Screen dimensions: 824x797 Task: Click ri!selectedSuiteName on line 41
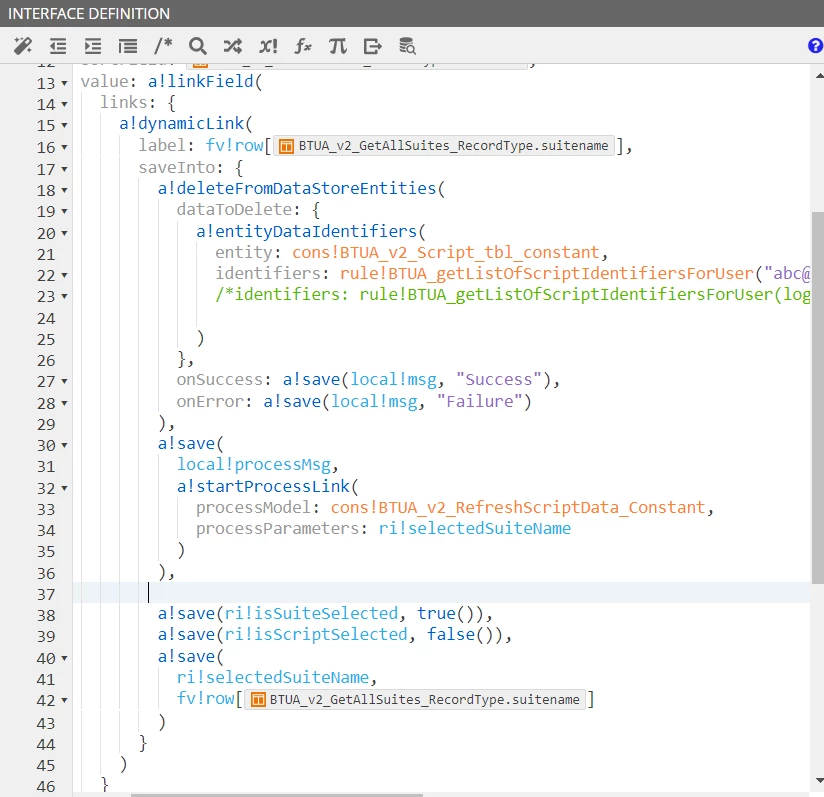[x=273, y=678]
